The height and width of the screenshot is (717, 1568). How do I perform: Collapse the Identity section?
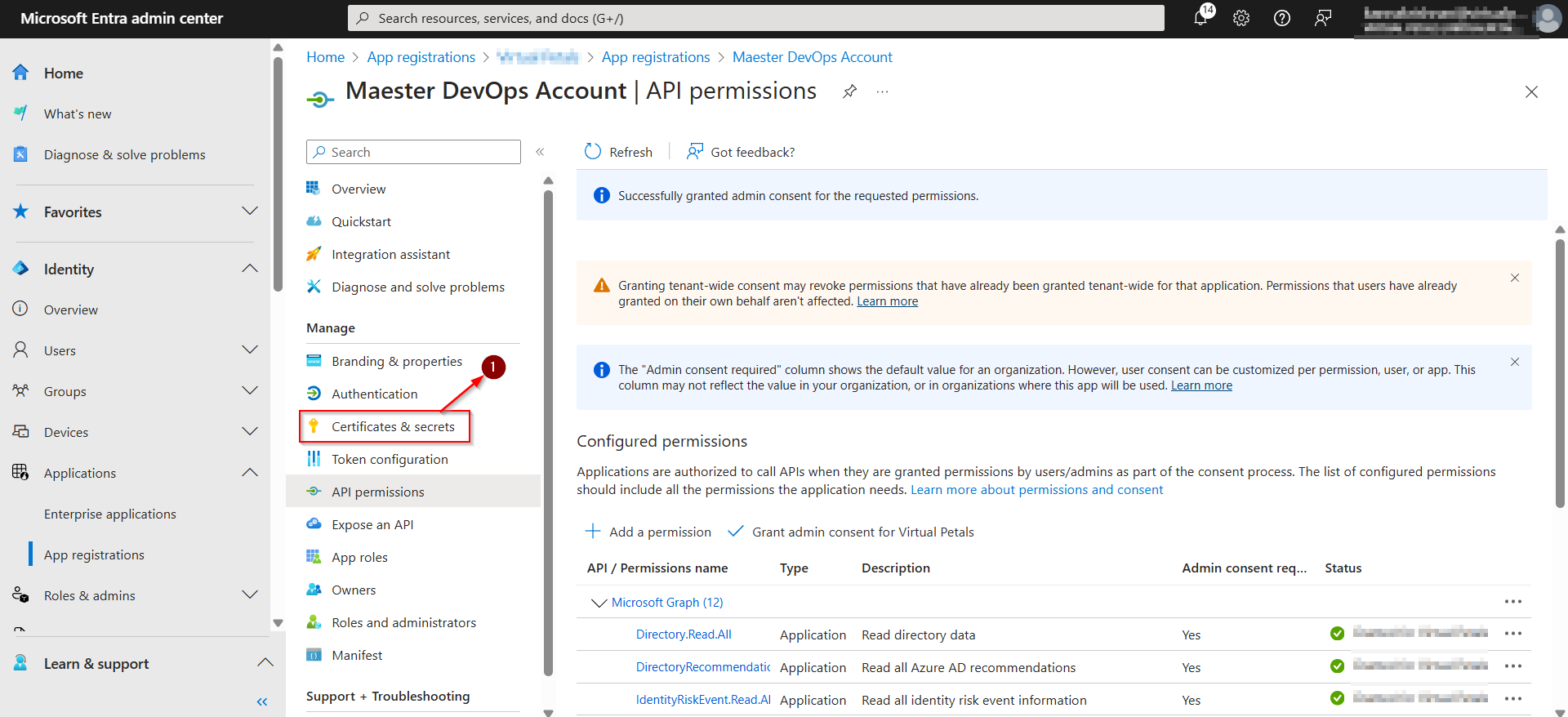[250, 268]
